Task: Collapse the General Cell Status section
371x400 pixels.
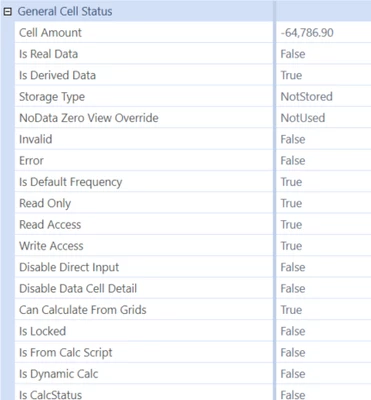Action: 8,12
